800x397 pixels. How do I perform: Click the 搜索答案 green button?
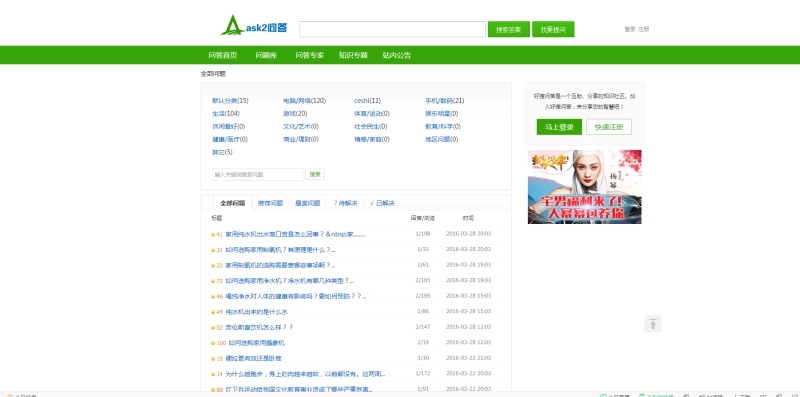coord(509,29)
